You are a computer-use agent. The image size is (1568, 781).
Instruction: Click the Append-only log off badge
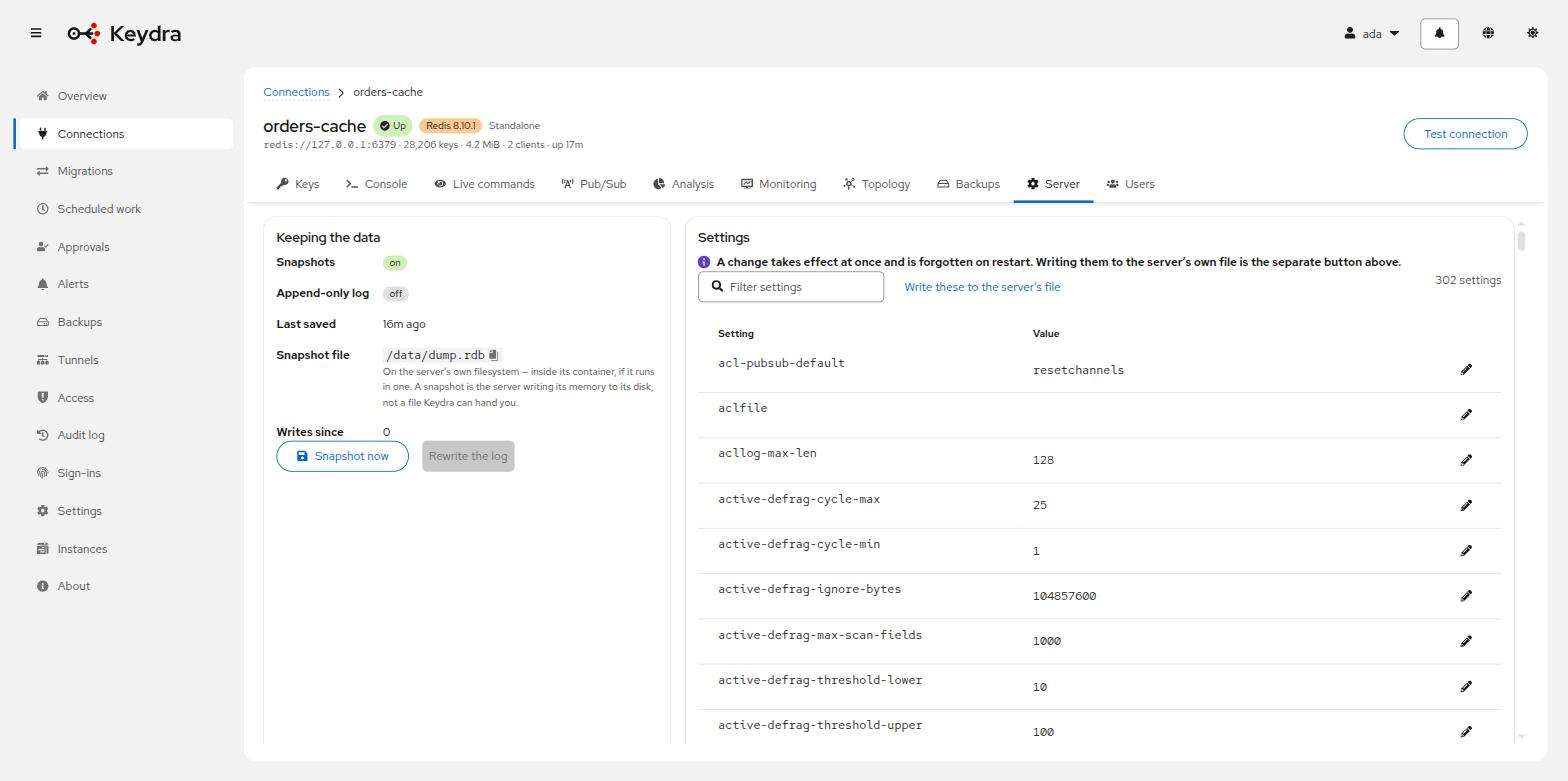point(396,294)
